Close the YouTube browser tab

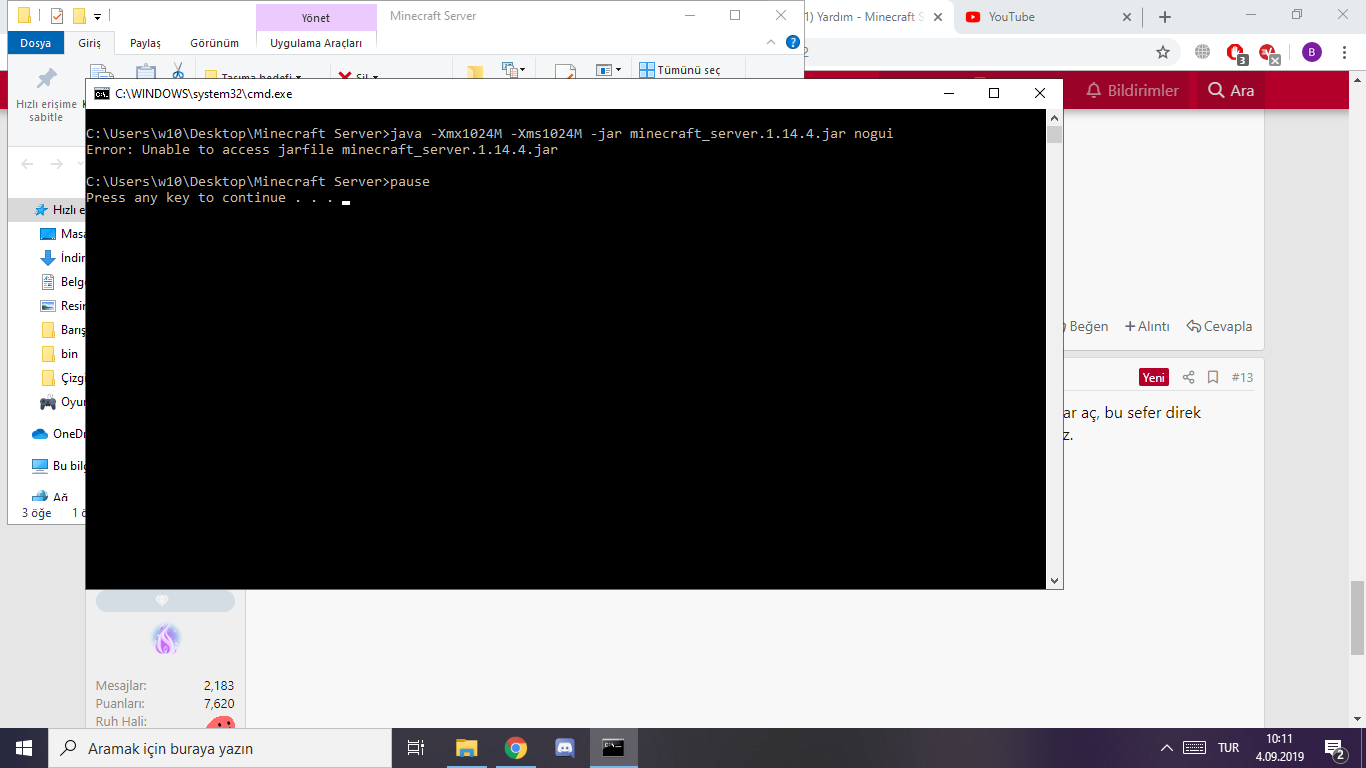click(x=1127, y=17)
